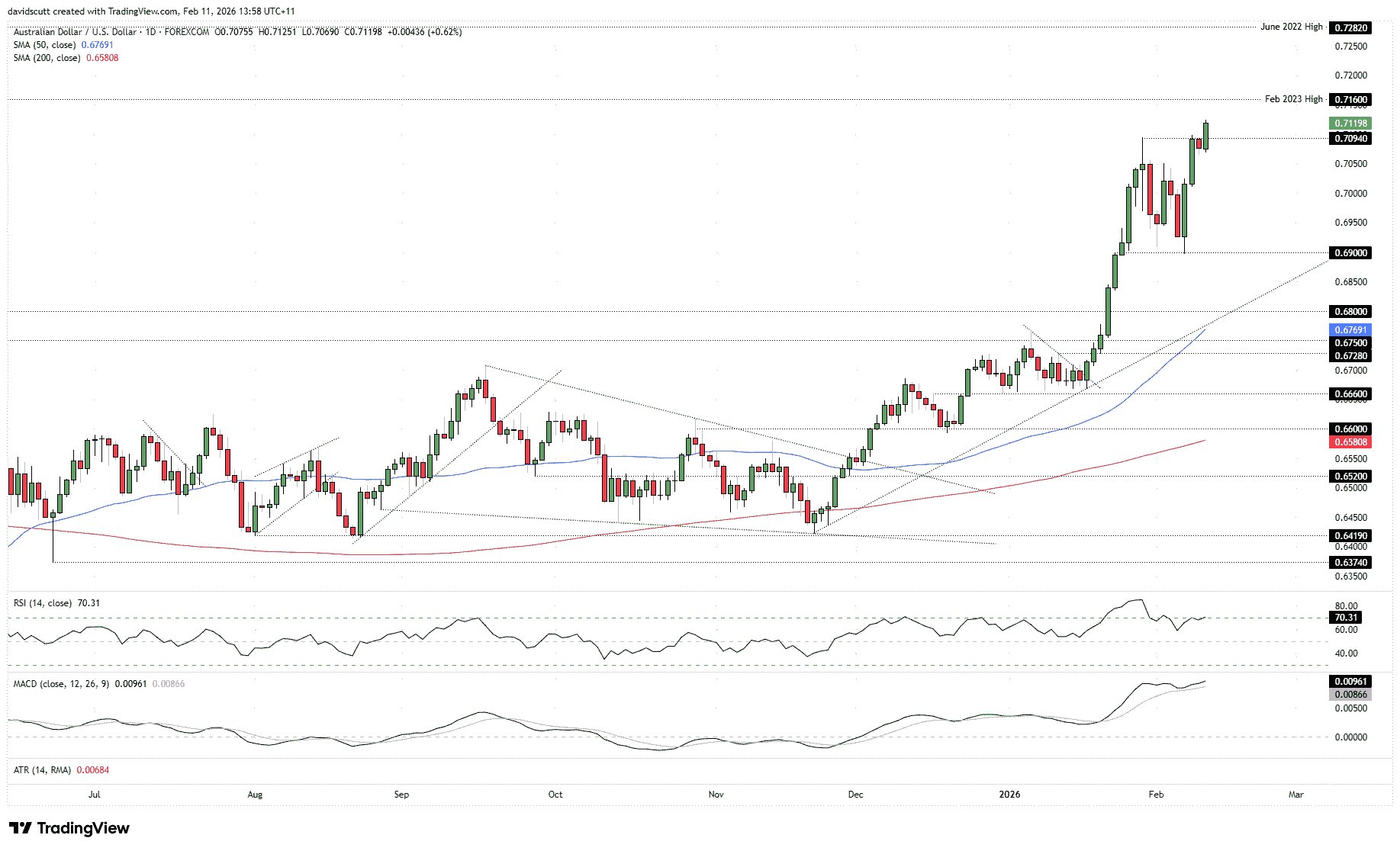Click the MACD signal value tag 0.00866
Screen dimensions: 1400x851
click(1350, 695)
